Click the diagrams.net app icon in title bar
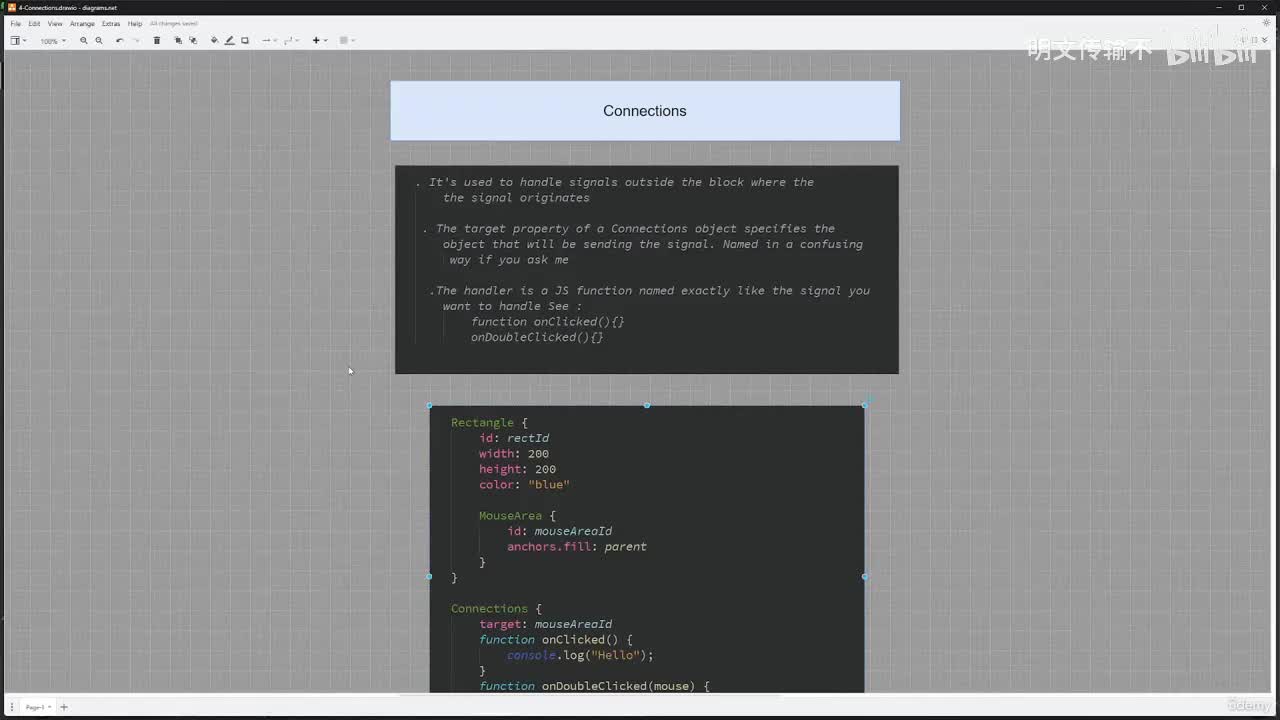The width and height of the screenshot is (1280, 720). tap(12, 7)
